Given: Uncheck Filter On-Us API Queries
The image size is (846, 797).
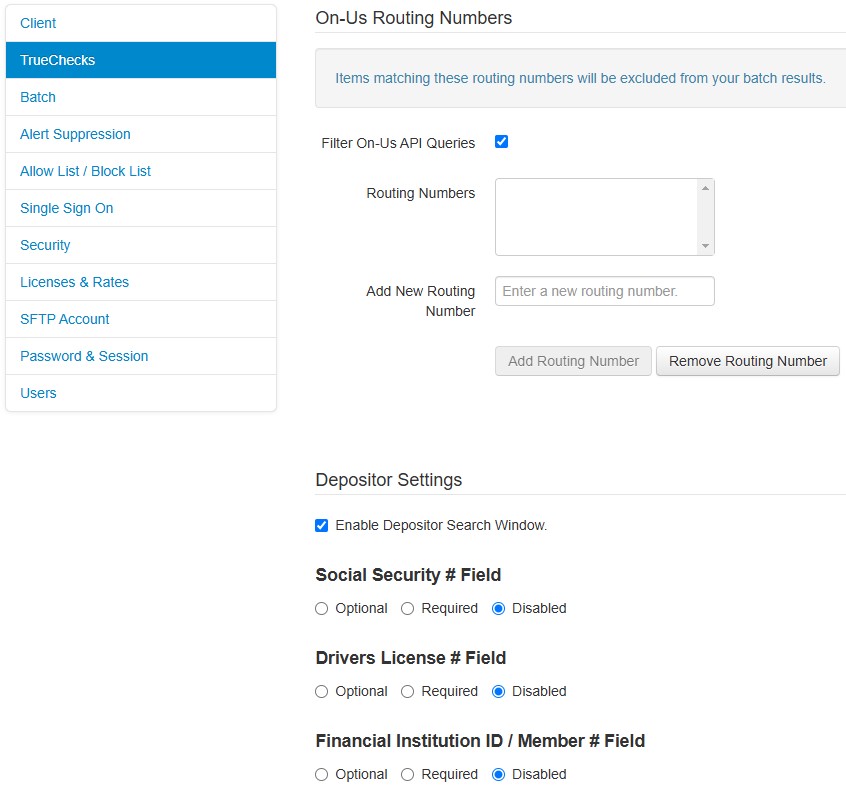Looking at the screenshot, I should [x=501, y=141].
